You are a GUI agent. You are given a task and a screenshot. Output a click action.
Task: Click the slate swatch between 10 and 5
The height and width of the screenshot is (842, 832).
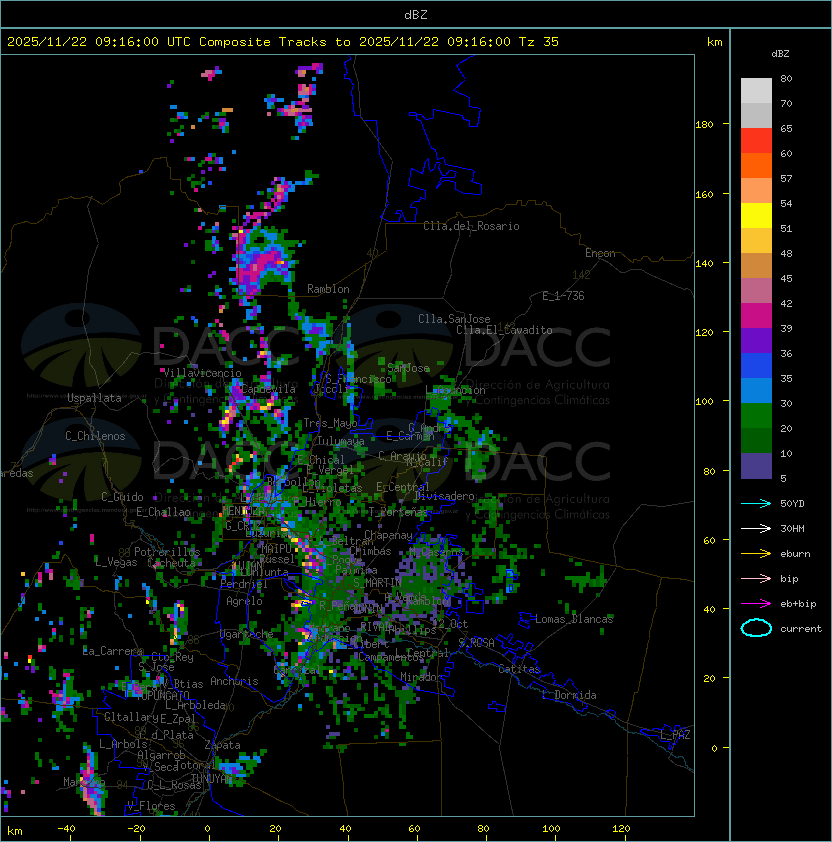point(756,466)
